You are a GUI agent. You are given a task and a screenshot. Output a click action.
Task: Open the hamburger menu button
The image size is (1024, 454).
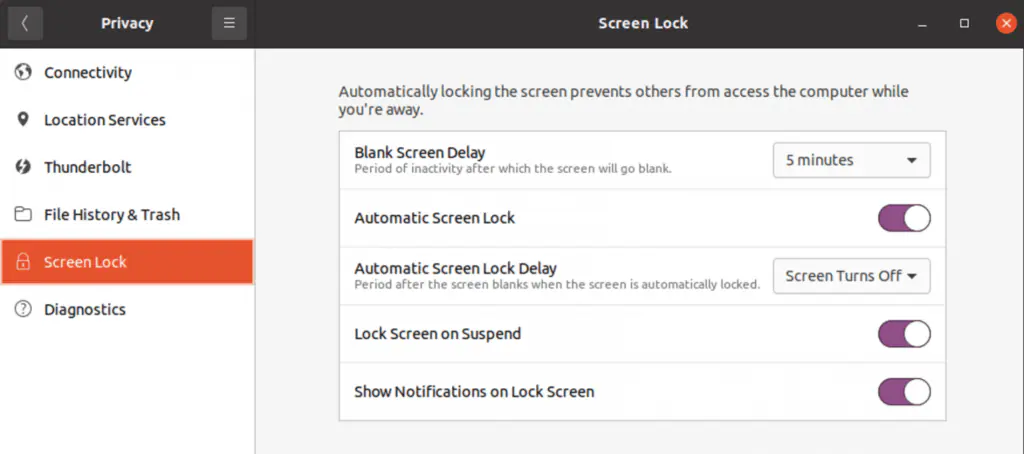tap(229, 23)
